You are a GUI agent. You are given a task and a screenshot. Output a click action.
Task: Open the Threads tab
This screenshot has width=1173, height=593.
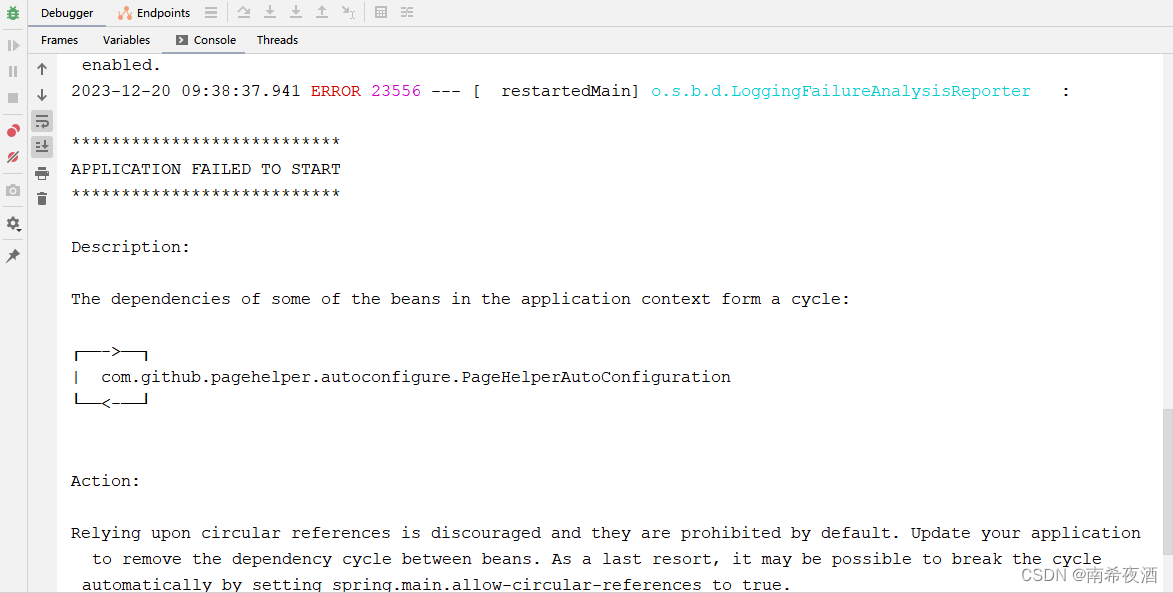(x=277, y=40)
